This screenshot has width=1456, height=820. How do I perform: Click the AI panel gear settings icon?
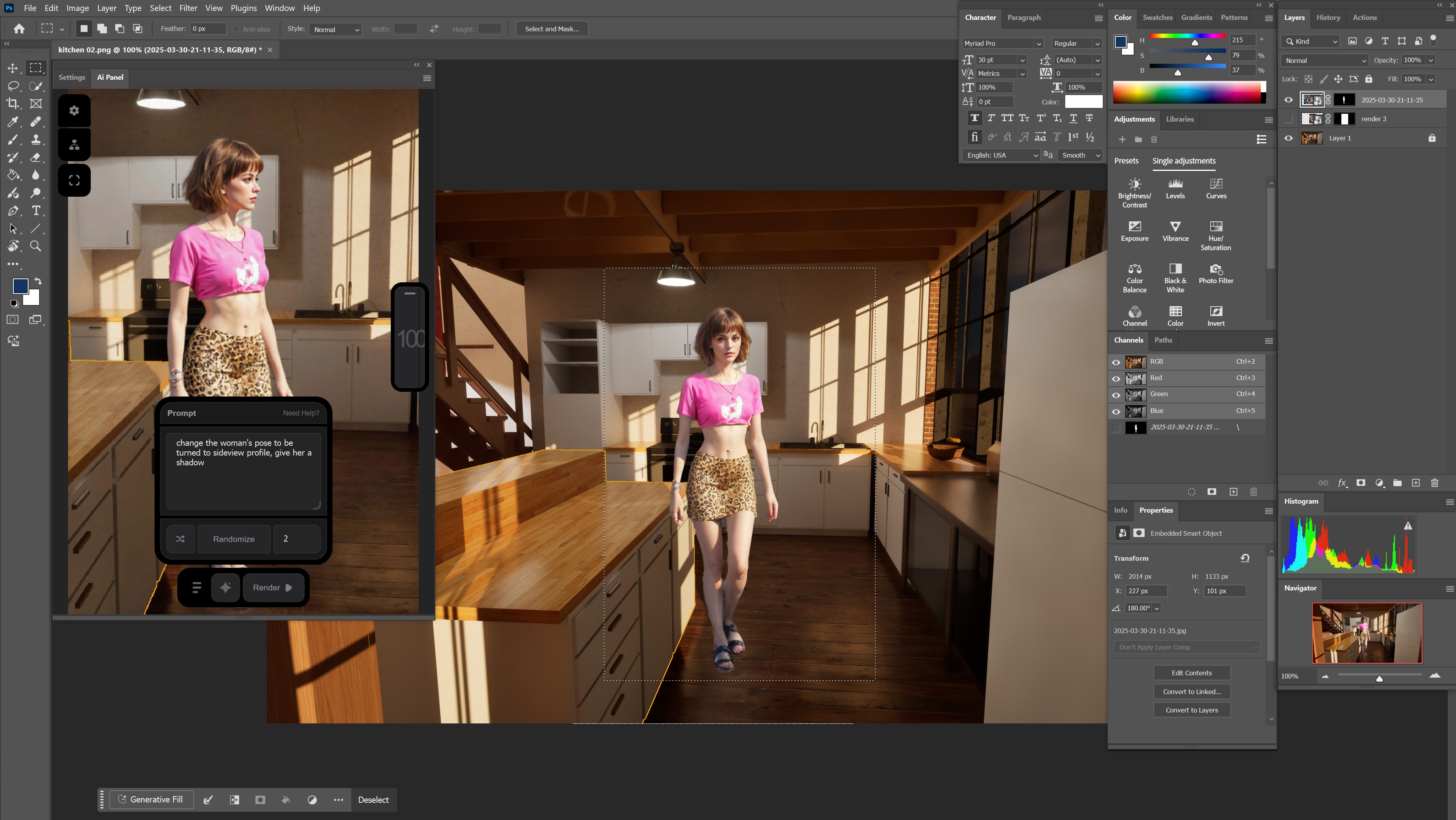(x=74, y=111)
